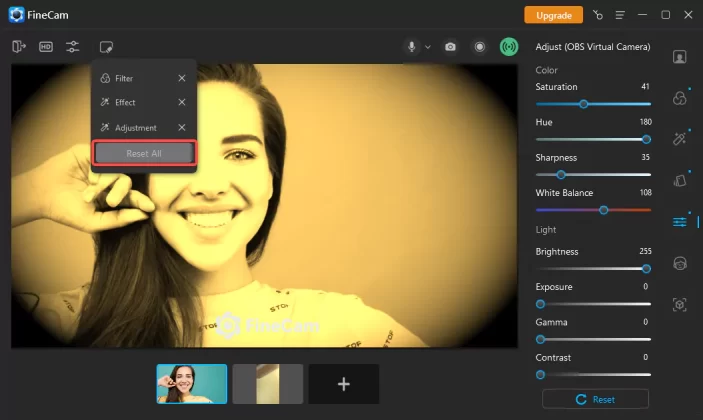Screen dimensions: 703x420
Task: Add a new scene with the plus thumbnail
Action: tap(343, 384)
